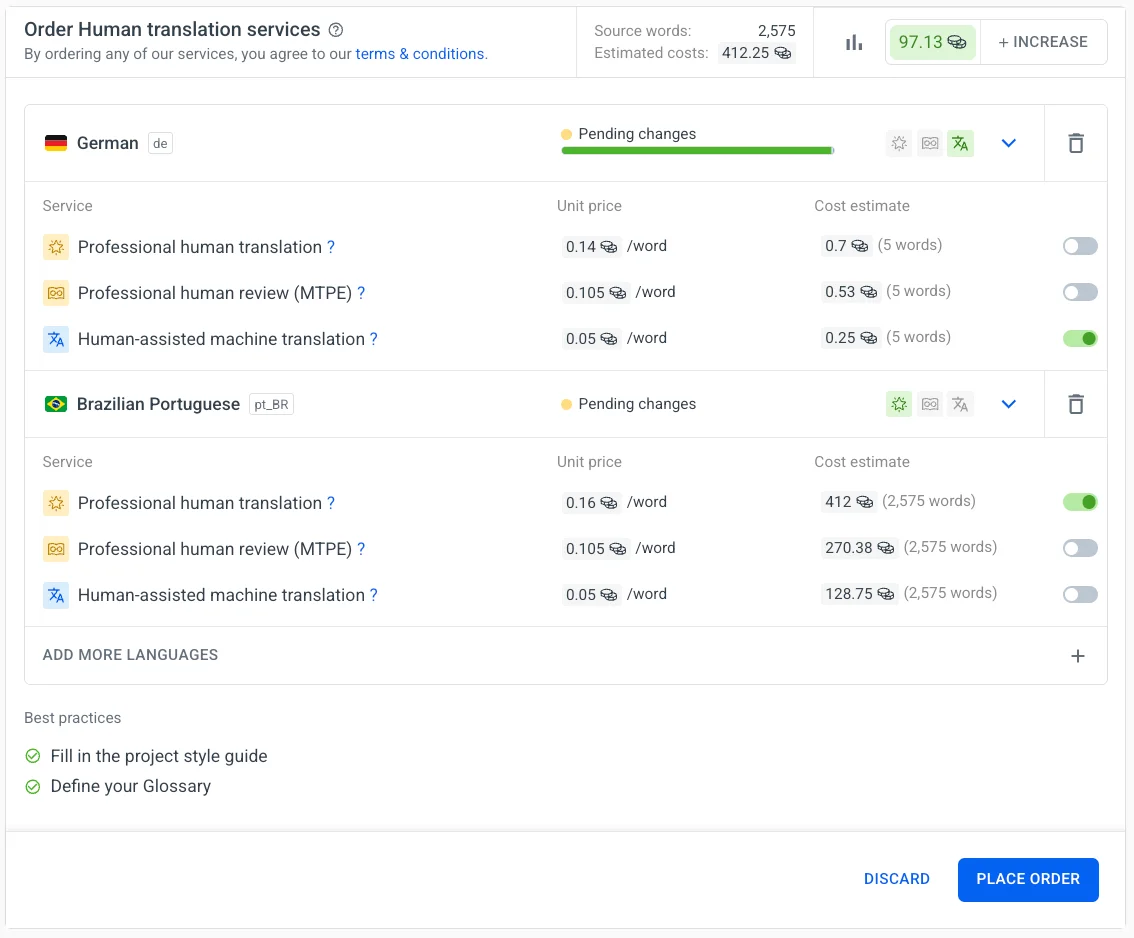Disable German Human-assisted machine translation toggle
The height and width of the screenshot is (938, 1134).
tap(1080, 338)
